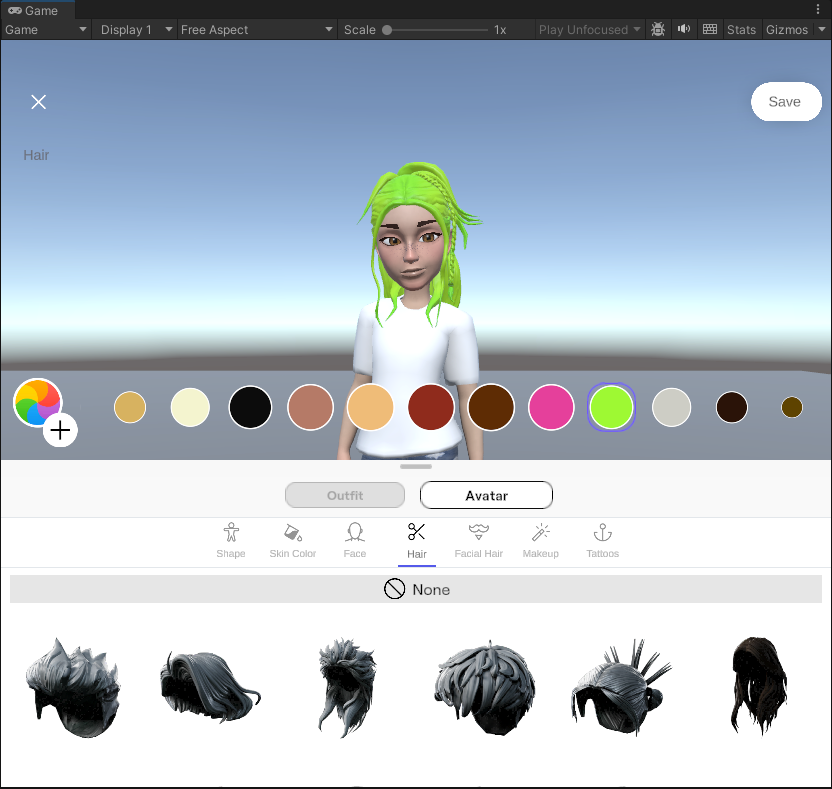
Task: Select the Shape category icon
Action: [231, 539]
